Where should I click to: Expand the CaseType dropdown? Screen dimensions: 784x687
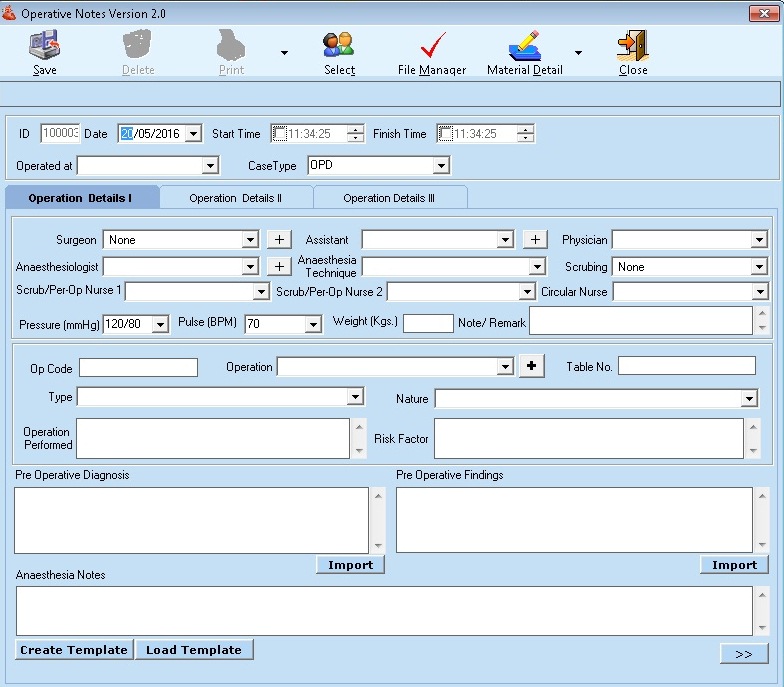point(441,166)
